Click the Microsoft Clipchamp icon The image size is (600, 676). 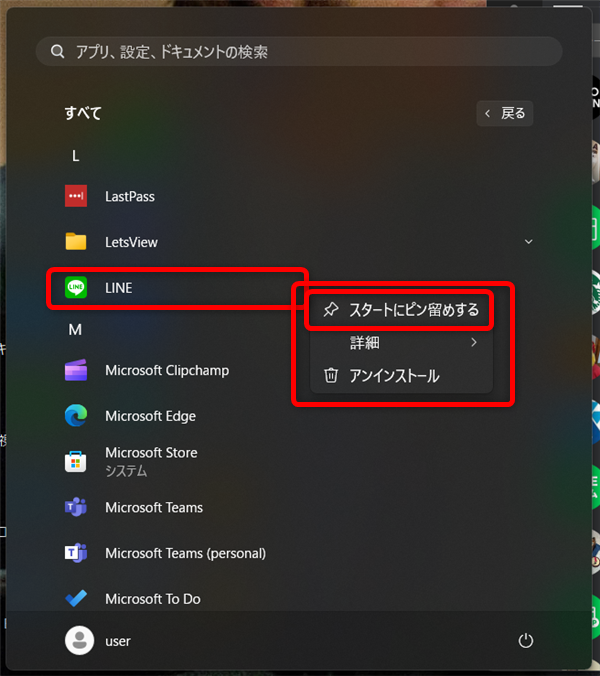(76, 370)
